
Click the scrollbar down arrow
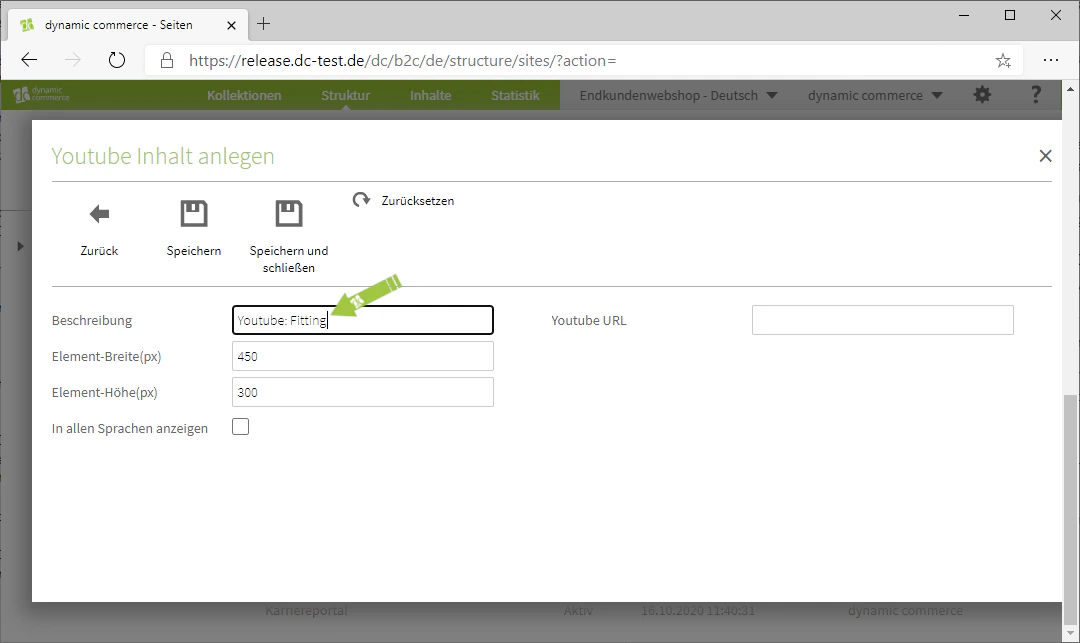[1070, 633]
